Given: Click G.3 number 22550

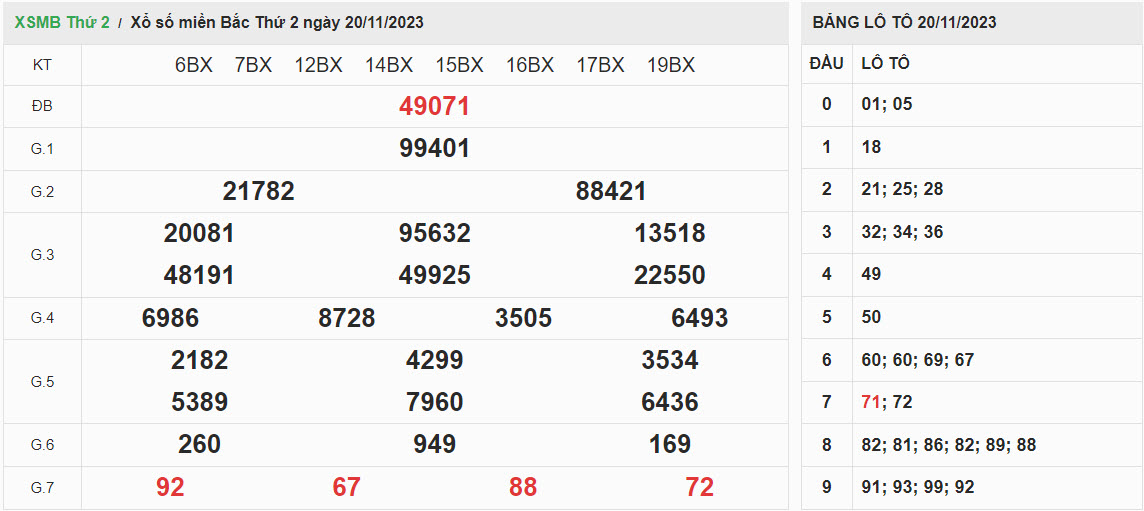Looking at the screenshot, I should point(669,275).
